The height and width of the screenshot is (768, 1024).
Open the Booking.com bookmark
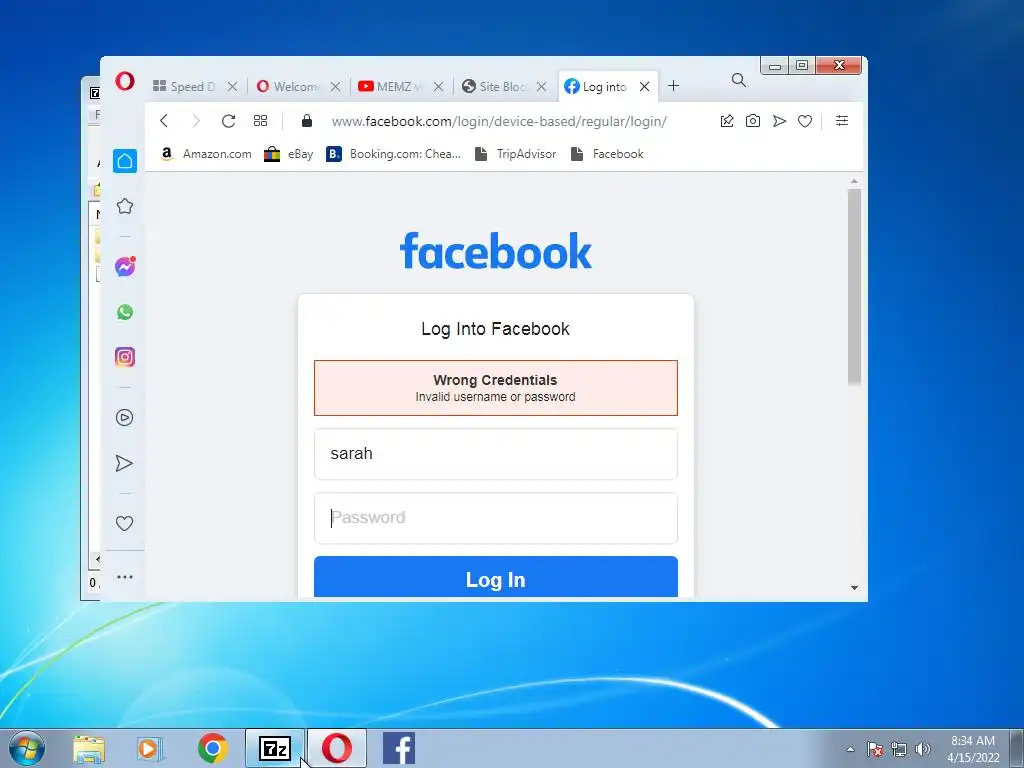point(394,153)
